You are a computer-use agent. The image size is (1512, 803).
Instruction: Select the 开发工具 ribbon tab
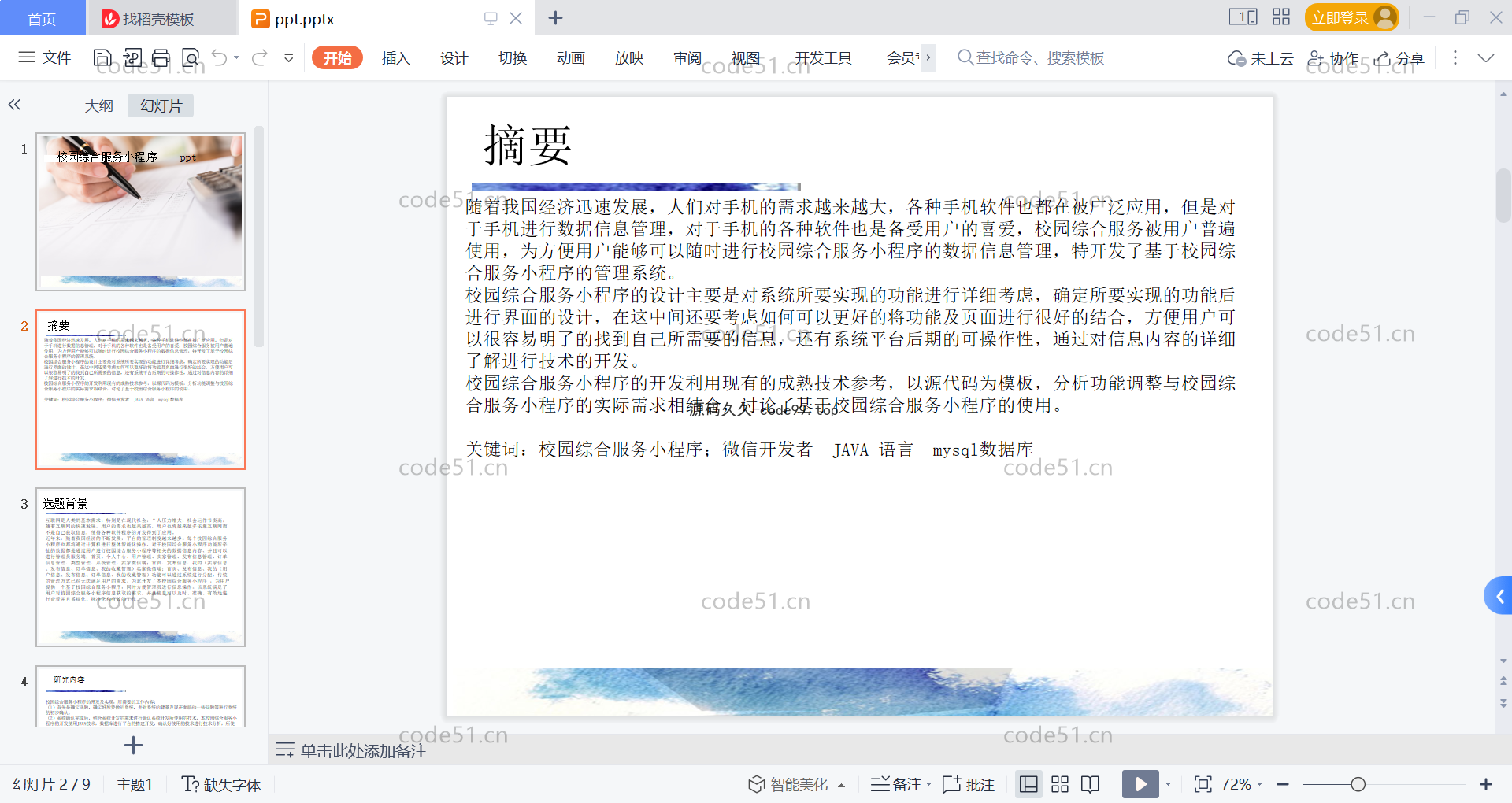[823, 57]
